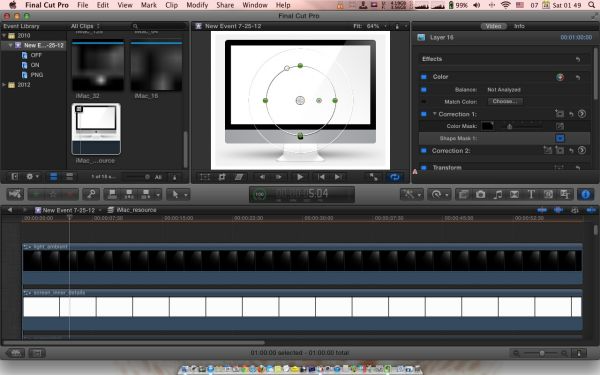Image resolution: width=600 pixels, height=375 pixels.
Task: Open the Modify menu
Action: pos(197,5)
